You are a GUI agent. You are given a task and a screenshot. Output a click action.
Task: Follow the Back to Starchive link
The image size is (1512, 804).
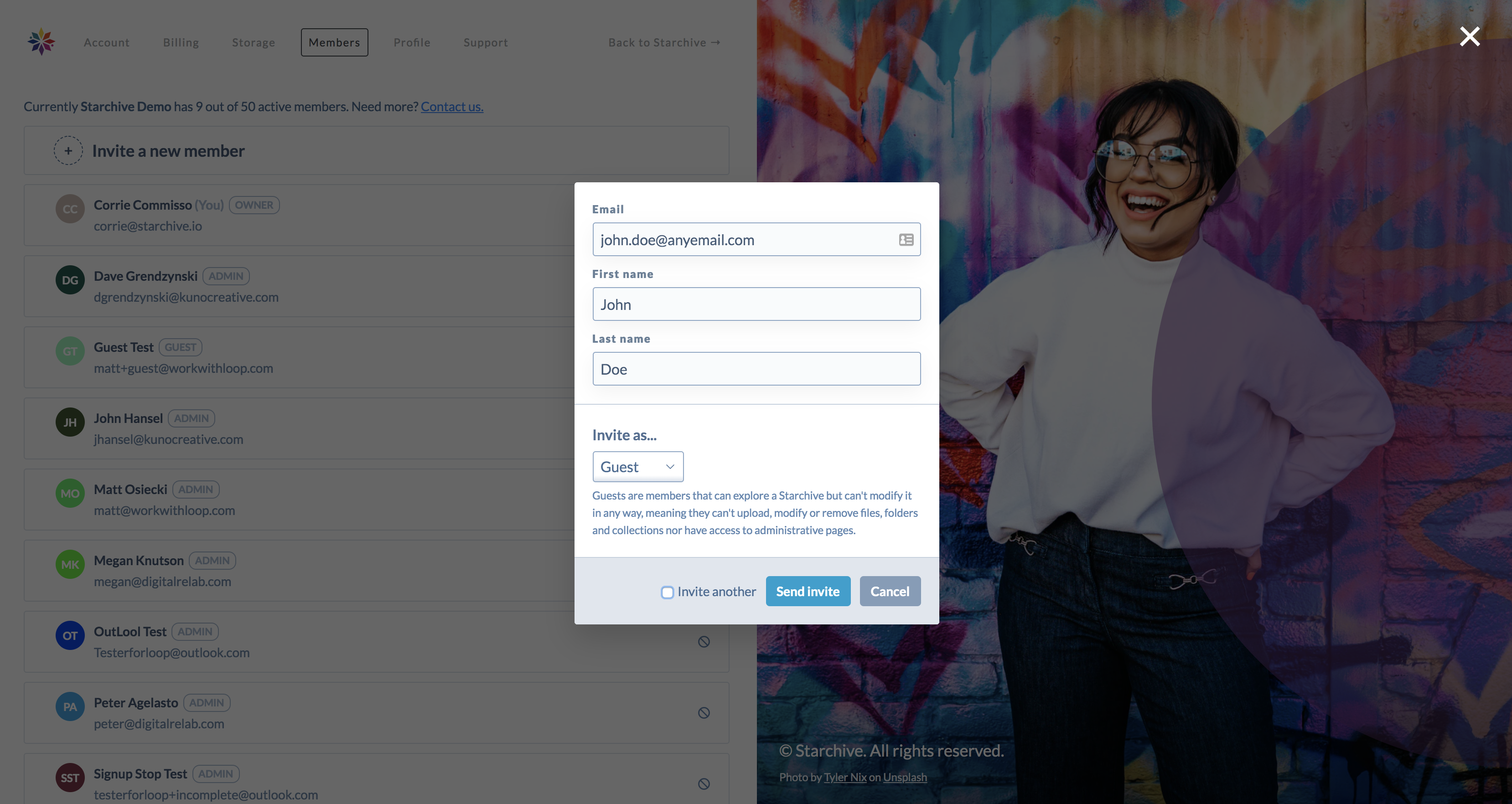[x=664, y=42]
